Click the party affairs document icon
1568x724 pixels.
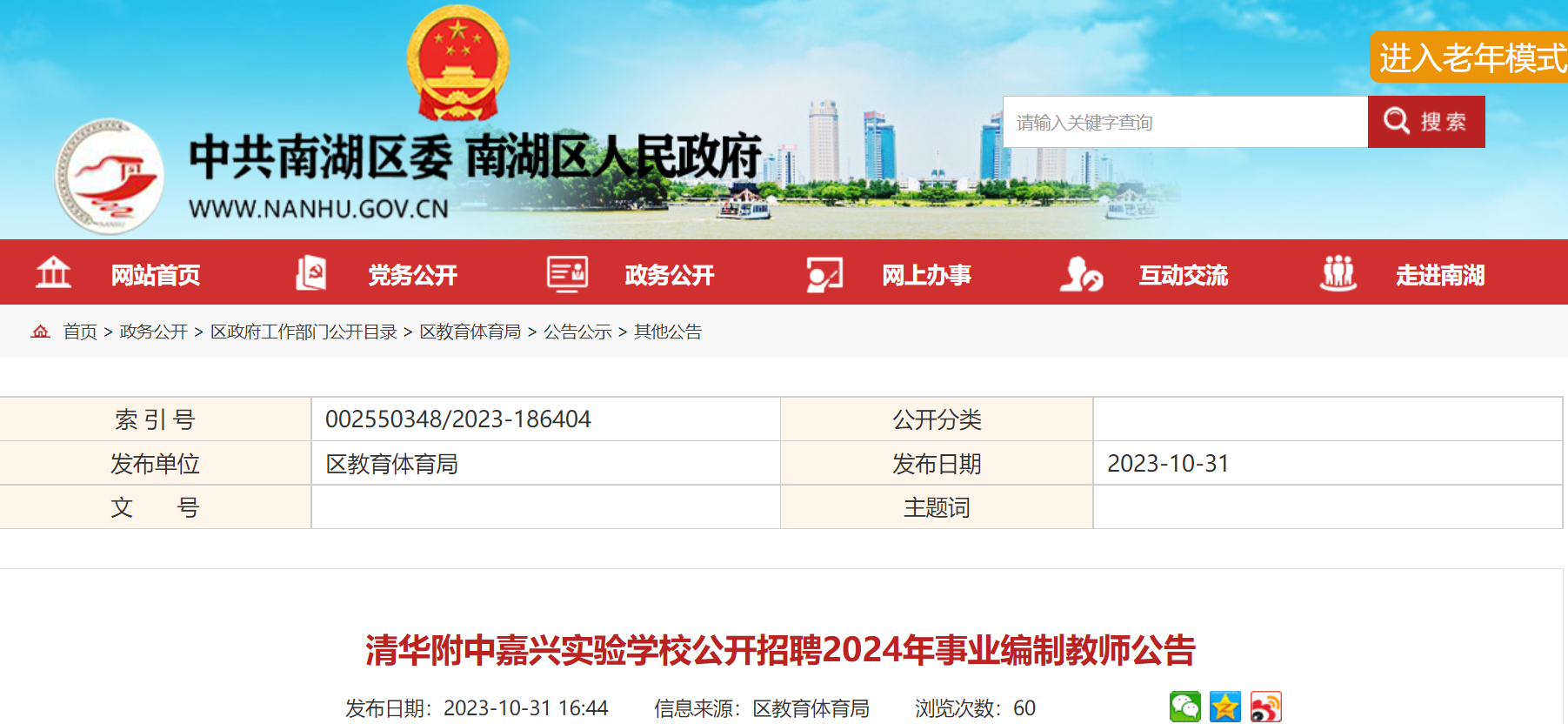[310, 273]
